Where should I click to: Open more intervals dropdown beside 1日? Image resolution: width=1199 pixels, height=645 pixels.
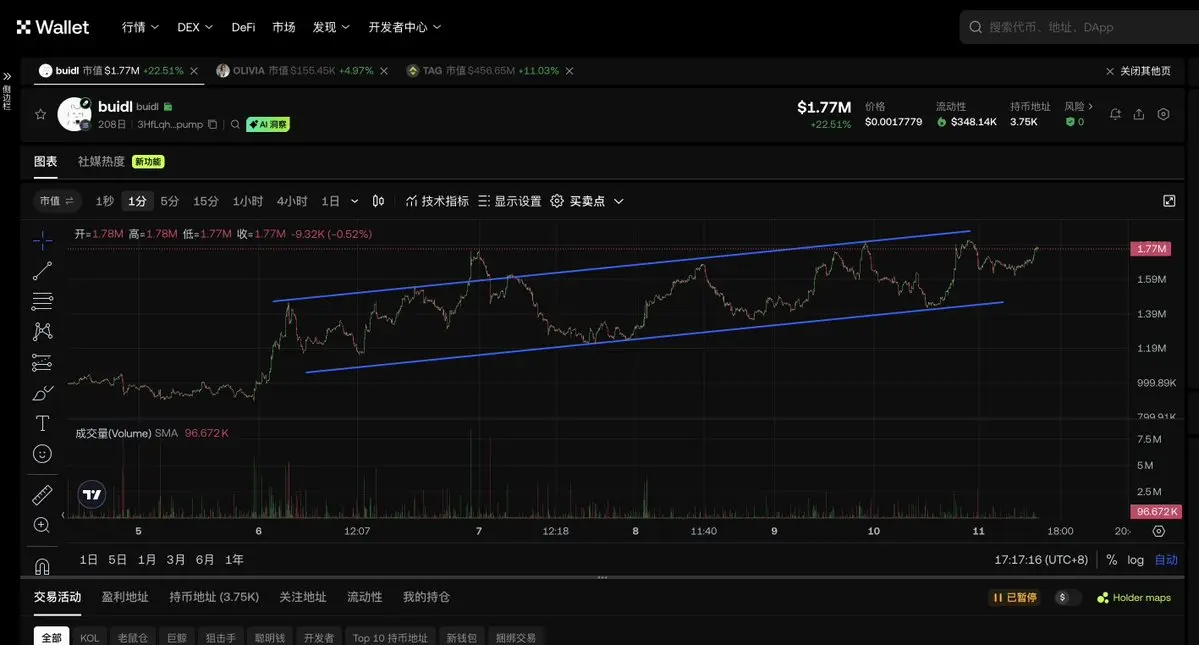click(355, 201)
